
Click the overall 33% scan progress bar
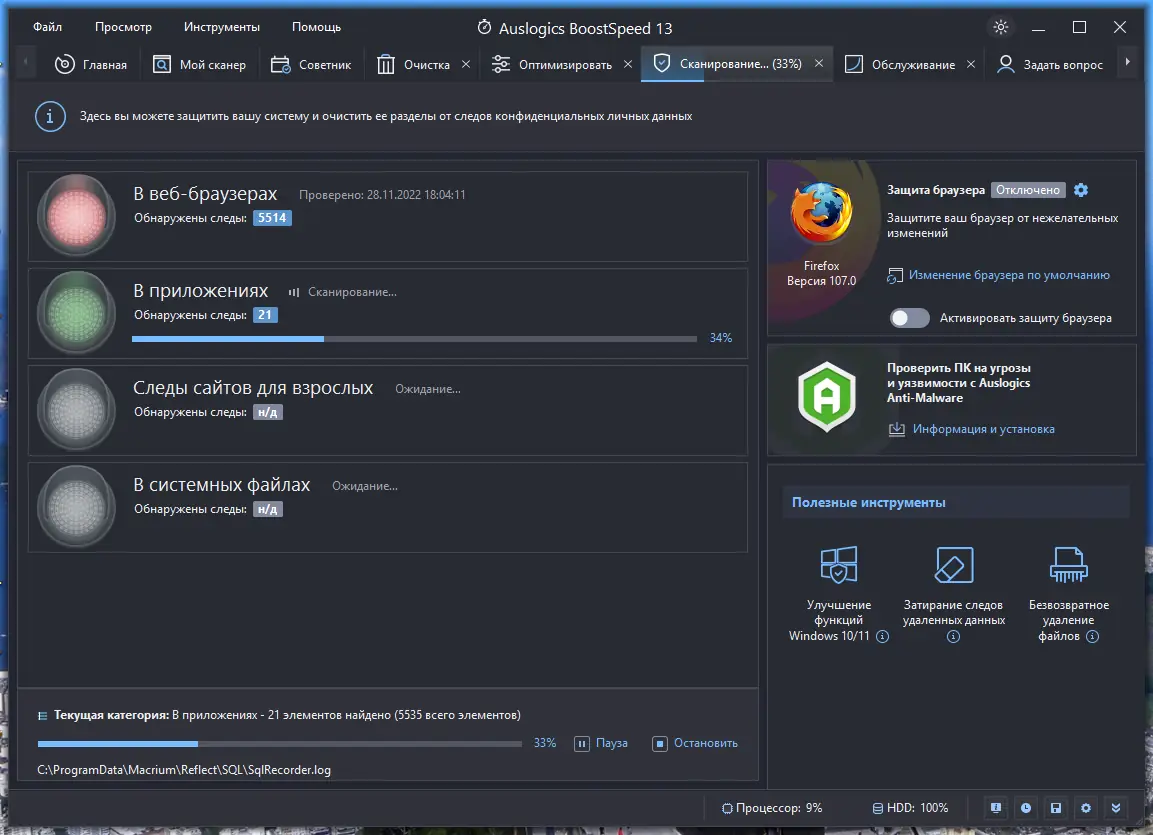[x=279, y=744]
